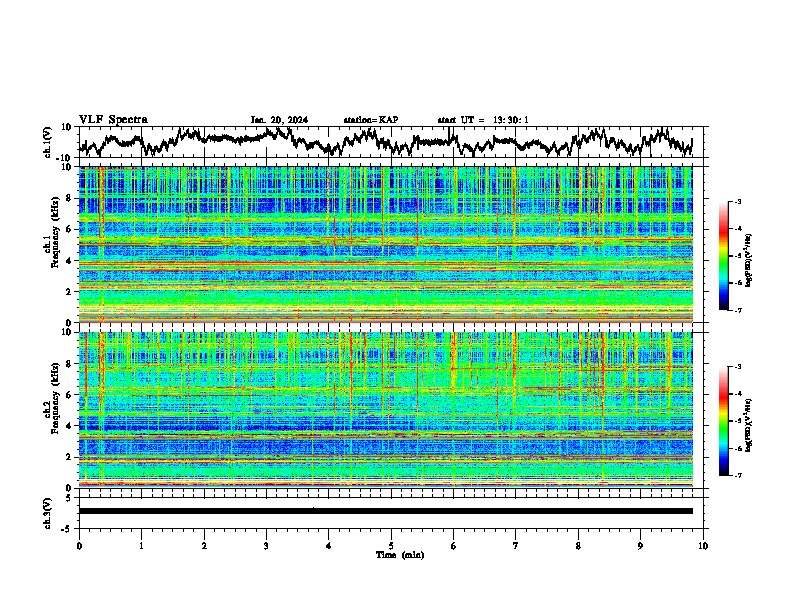Click inside the ch.2 spectrogram panel
This screenshot has width=792, height=612.
click(386, 409)
